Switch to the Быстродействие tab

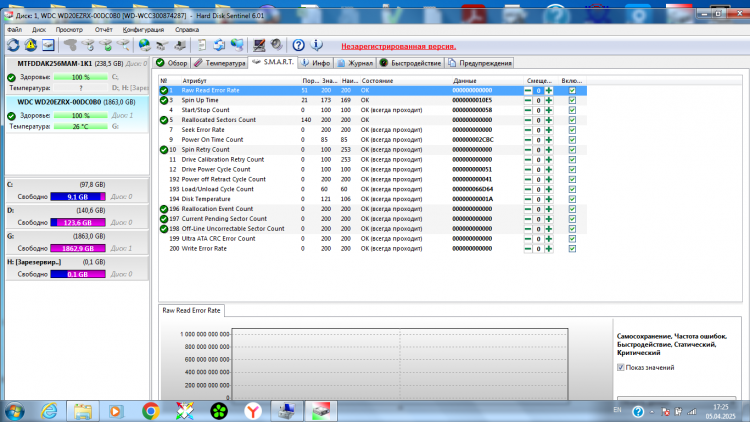click(x=410, y=63)
